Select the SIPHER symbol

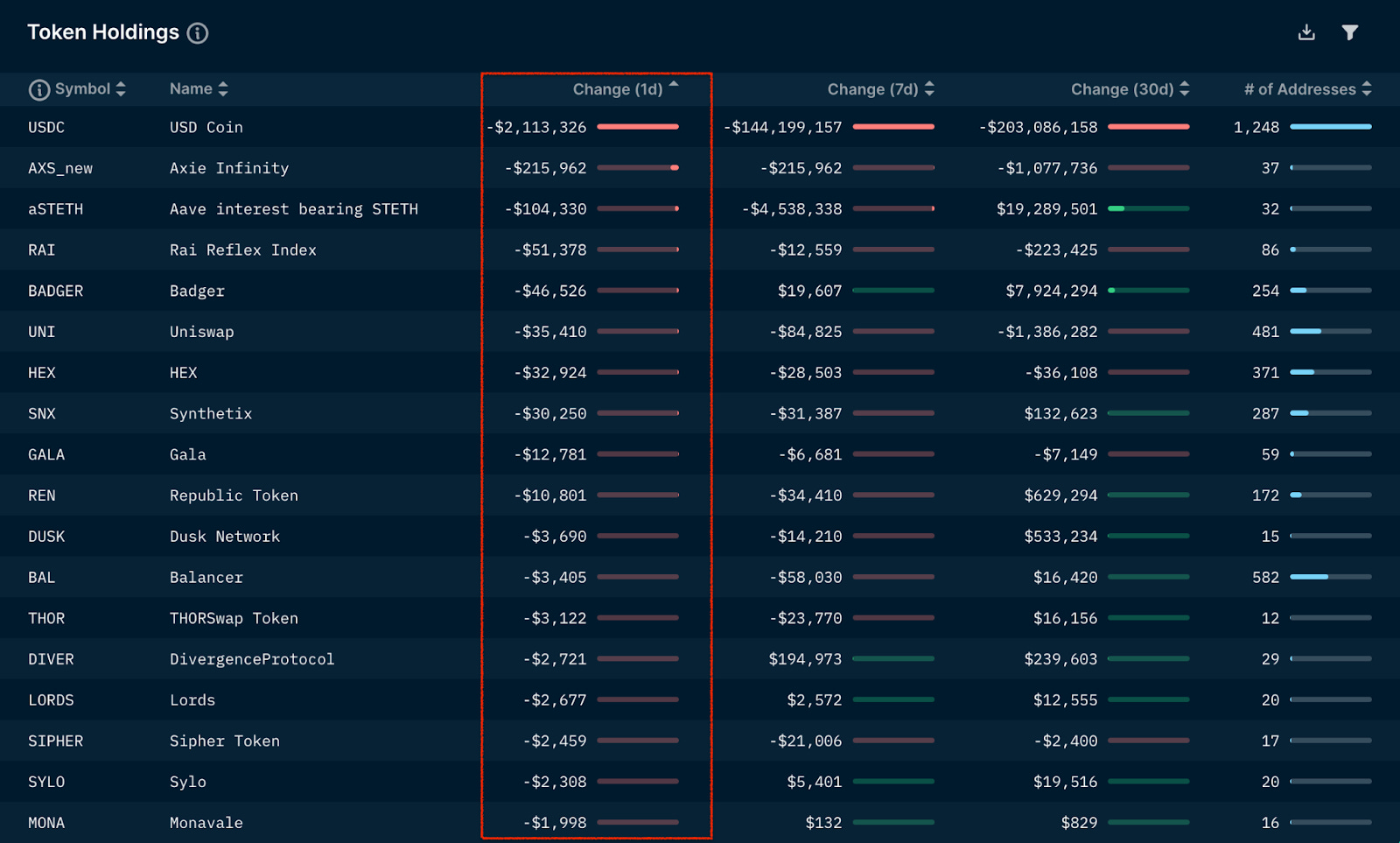(56, 741)
